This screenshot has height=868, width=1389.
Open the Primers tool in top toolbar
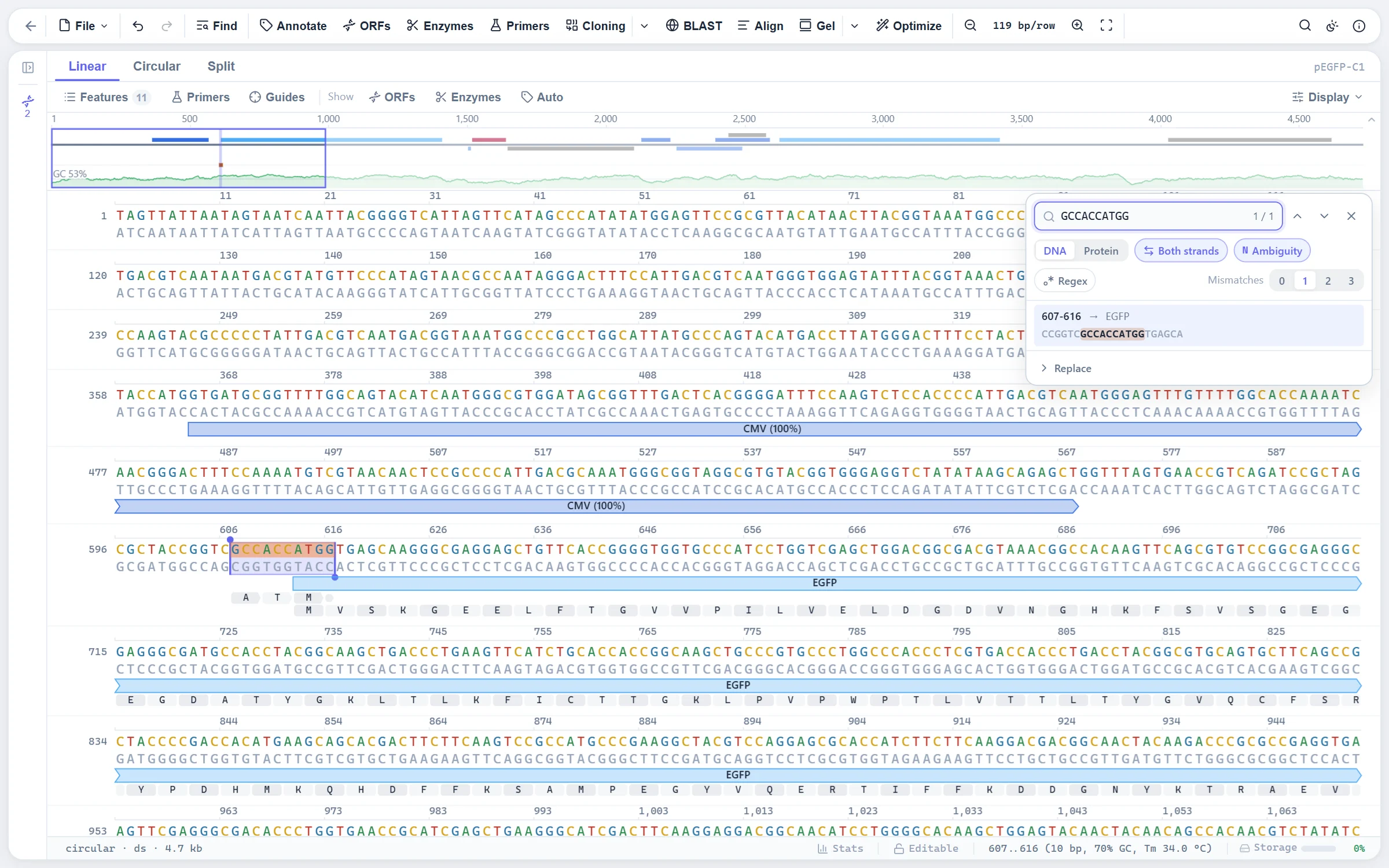click(x=520, y=25)
